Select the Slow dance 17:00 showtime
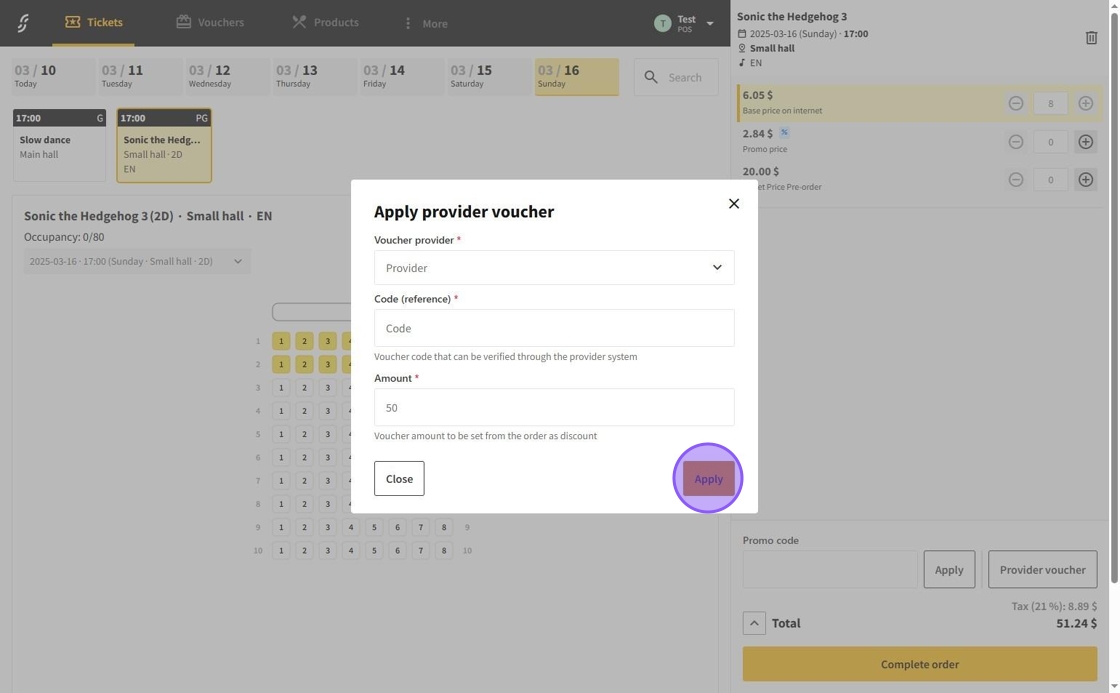This screenshot has width=1120, height=693. pos(59,146)
